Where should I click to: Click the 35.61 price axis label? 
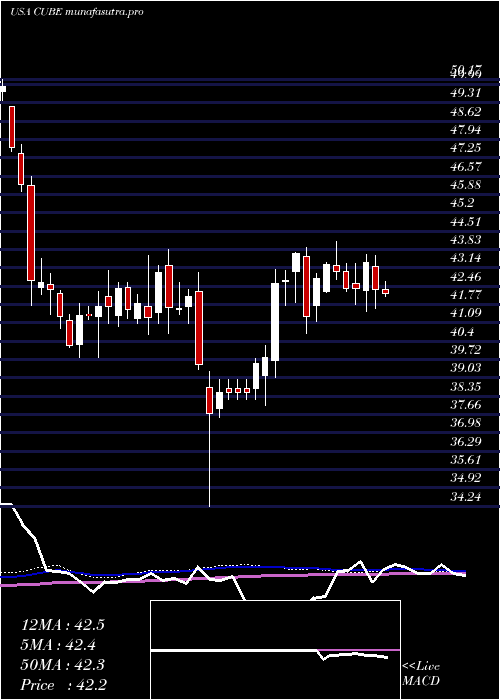click(x=466, y=459)
